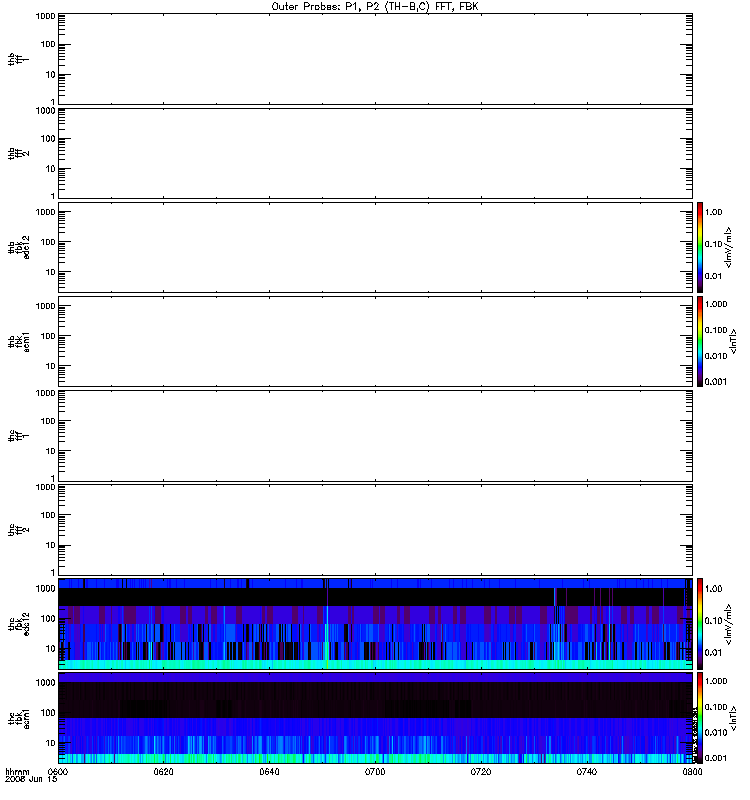Click '0.01' on thc fbk edc12 color scale

(713, 653)
